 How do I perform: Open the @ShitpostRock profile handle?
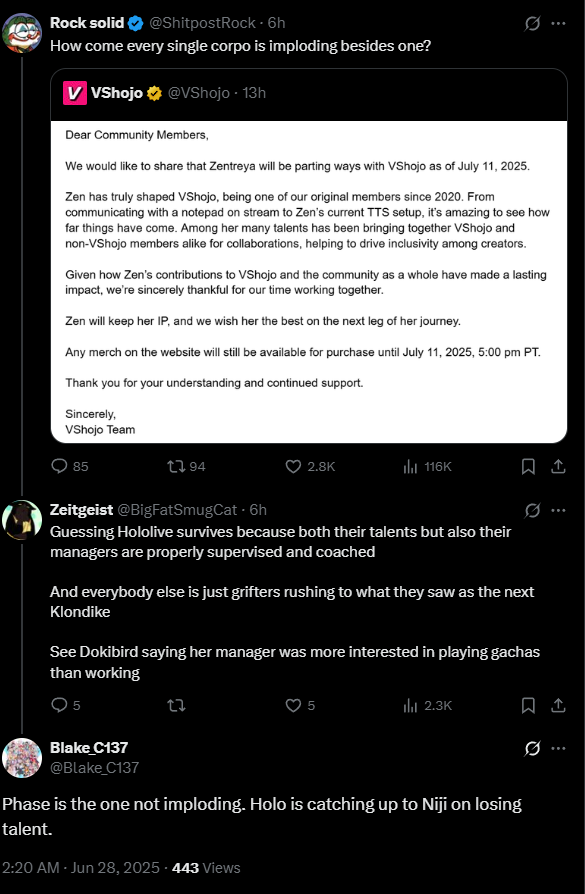coord(202,23)
